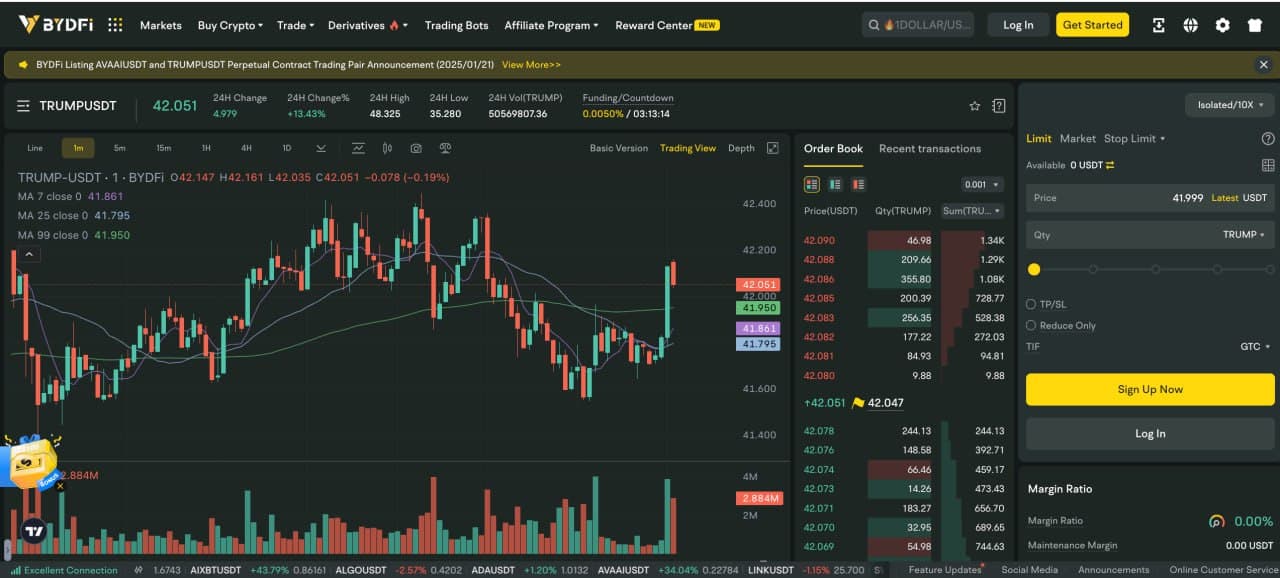This screenshot has width=1280, height=578.
Task: Click the transfer arrows next to Available
Action: pos(1110,165)
